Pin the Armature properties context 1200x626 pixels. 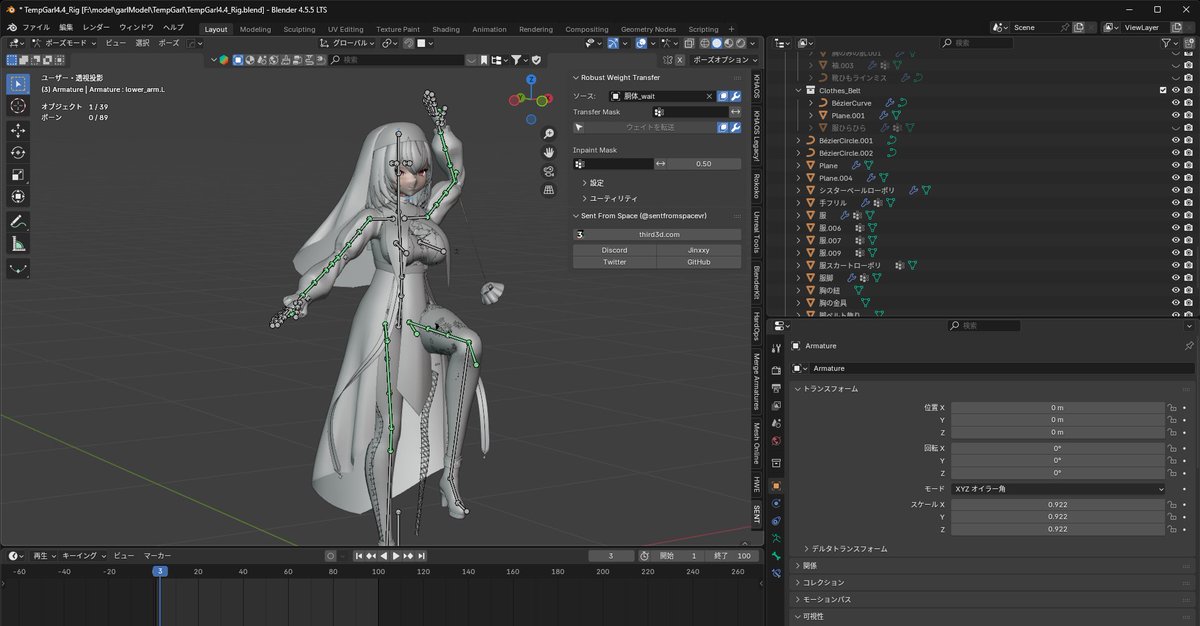[x=1189, y=346]
